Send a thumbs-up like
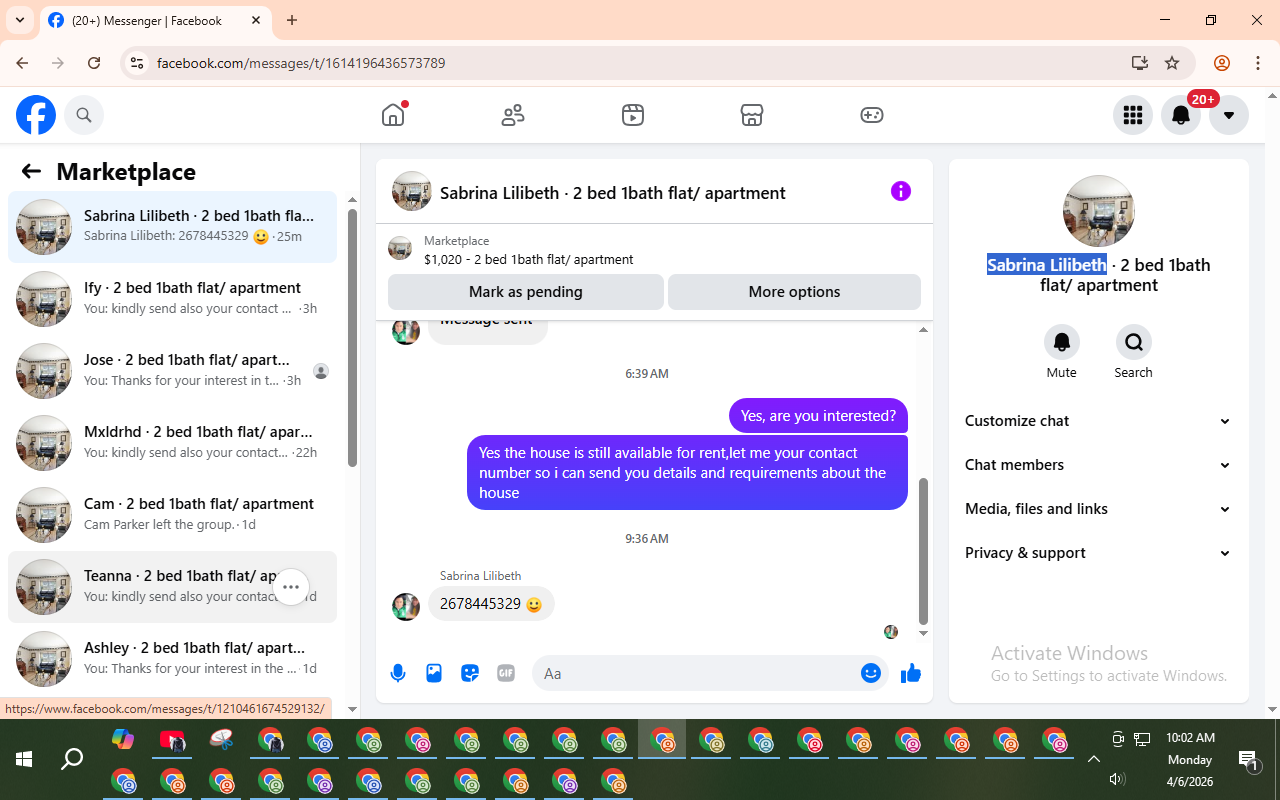The image size is (1280, 800). (911, 673)
